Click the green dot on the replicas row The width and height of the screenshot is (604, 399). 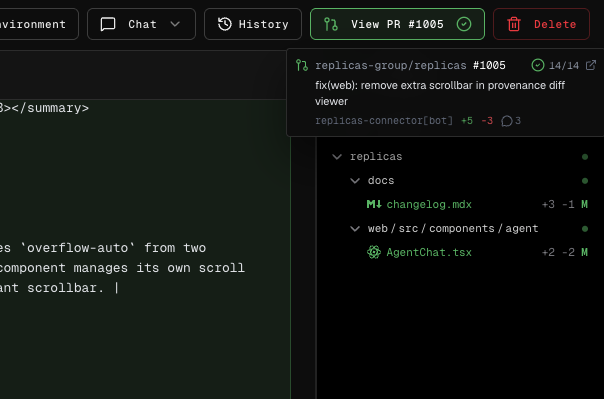pos(585,157)
